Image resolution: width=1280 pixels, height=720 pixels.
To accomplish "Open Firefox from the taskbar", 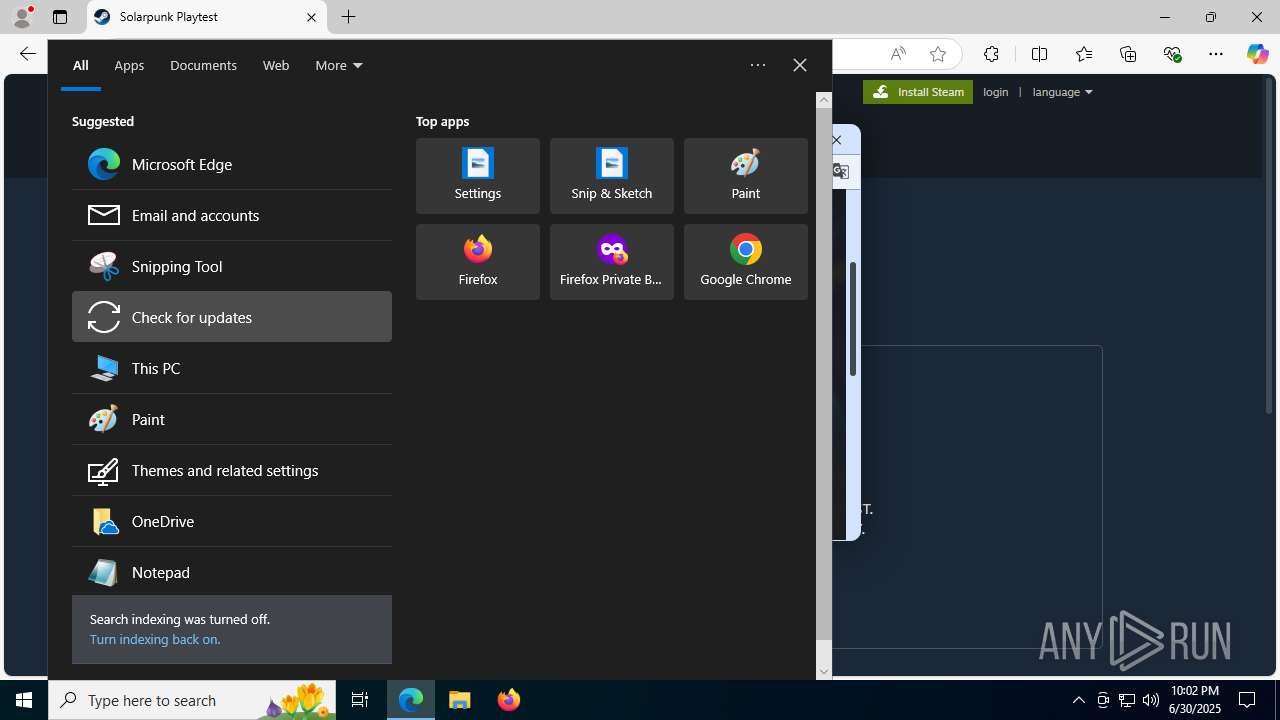I will (x=509, y=700).
